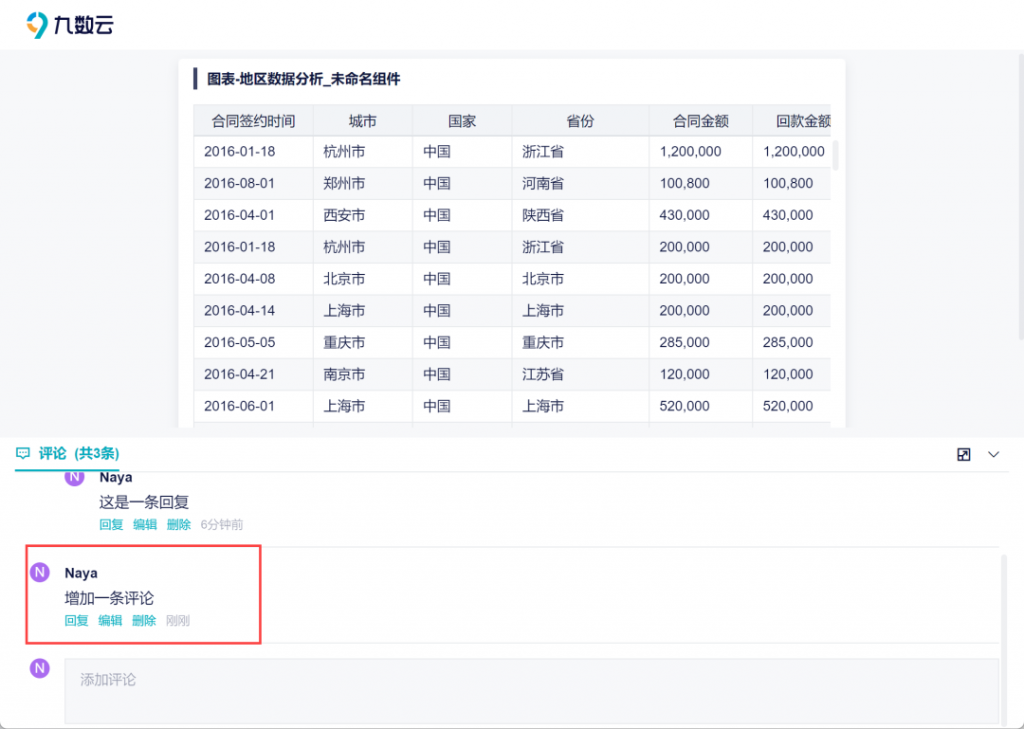This screenshot has width=1024, height=729.
Task: Open comments panel in popout window
Action: click(963, 455)
